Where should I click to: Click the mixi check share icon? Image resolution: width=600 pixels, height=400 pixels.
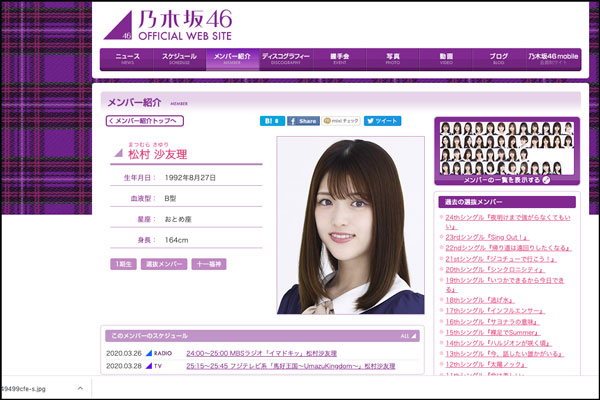pyautogui.click(x=342, y=121)
